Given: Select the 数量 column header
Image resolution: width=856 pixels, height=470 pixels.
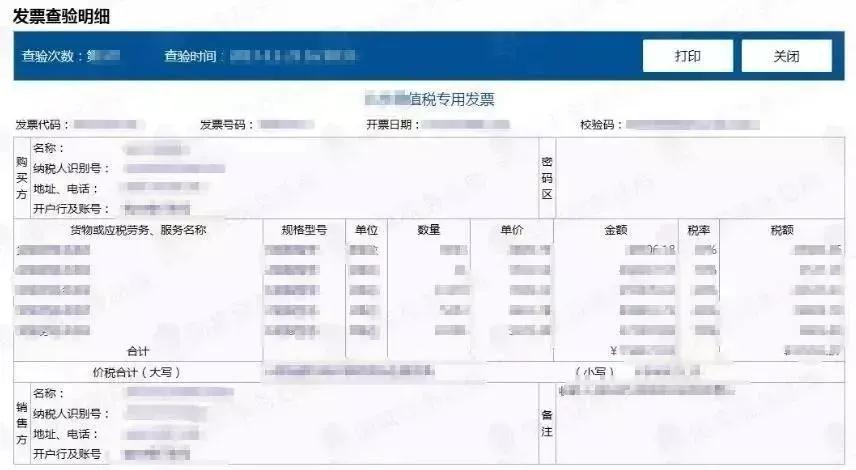Looking at the screenshot, I should click(x=428, y=229).
